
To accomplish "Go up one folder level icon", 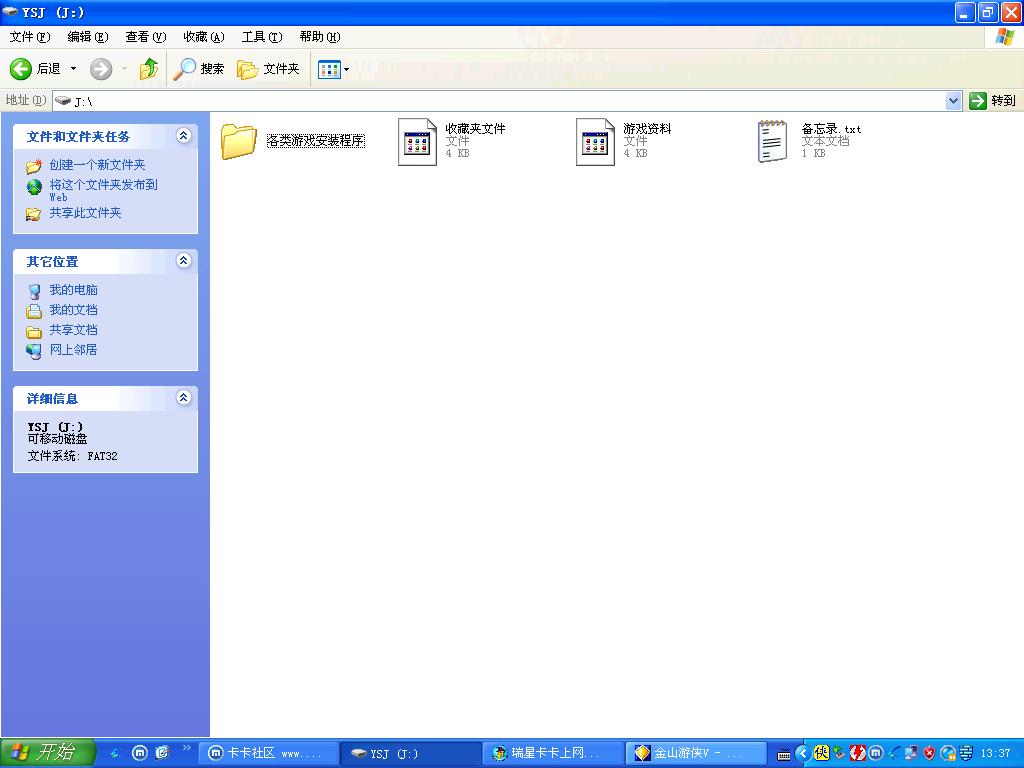I will [149, 69].
